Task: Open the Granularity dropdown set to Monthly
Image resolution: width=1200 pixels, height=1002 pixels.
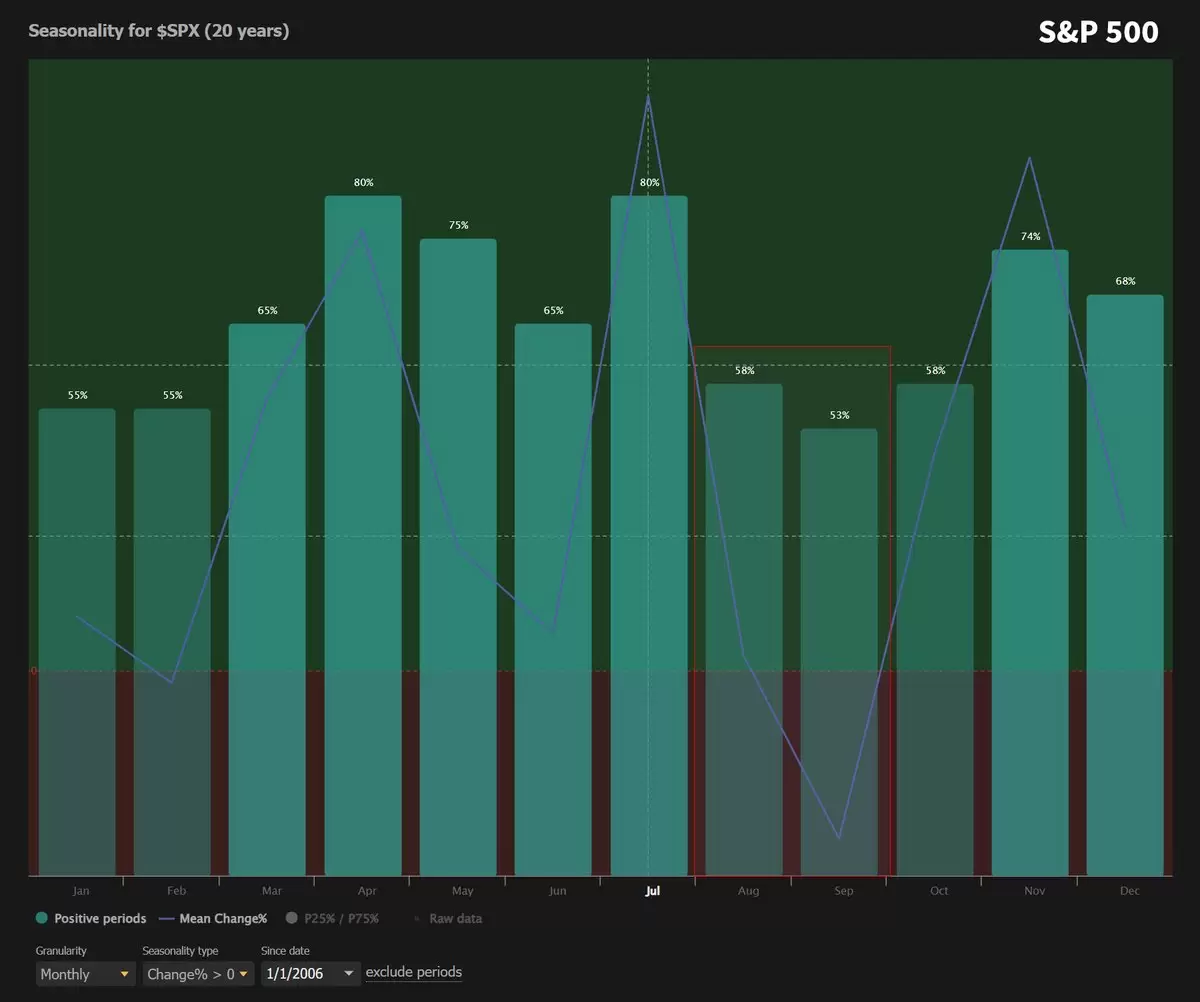Action: click(x=85, y=974)
